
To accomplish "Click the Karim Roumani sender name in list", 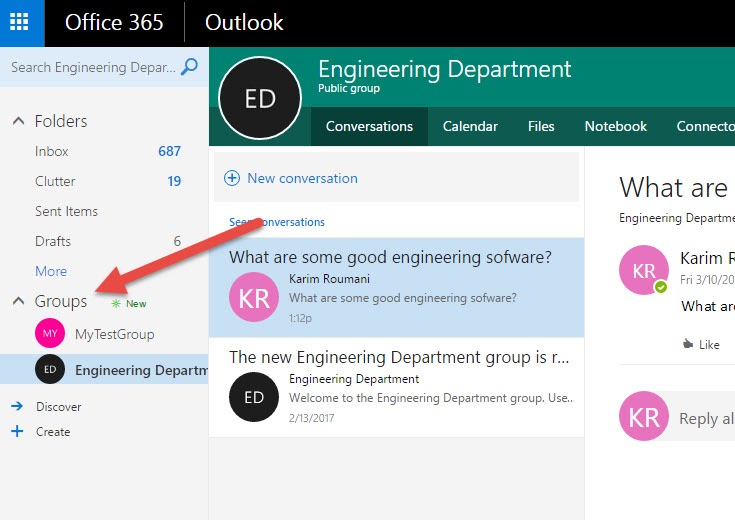I will (x=330, y=279).
